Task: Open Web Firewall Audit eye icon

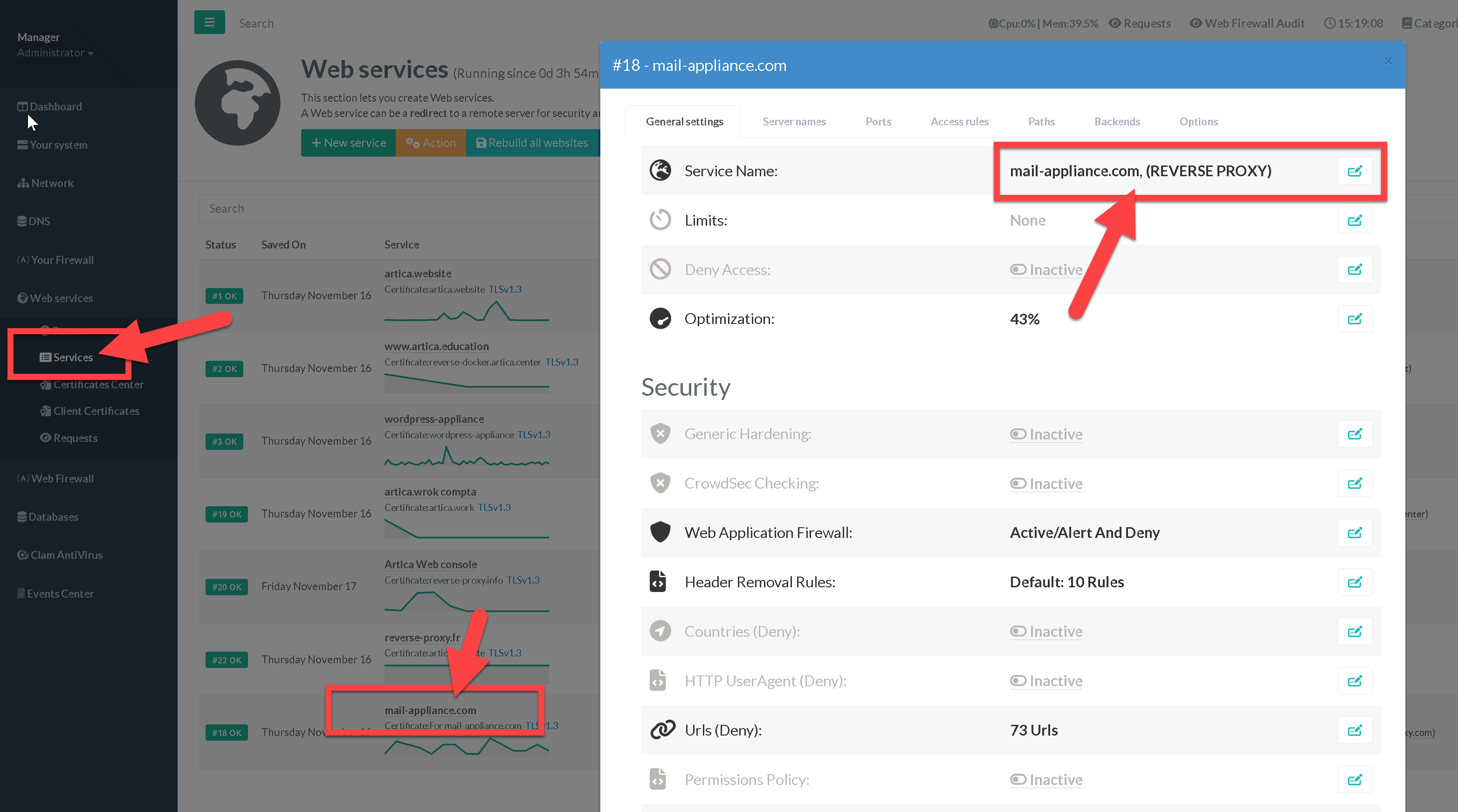Action: pos(1196,23)
